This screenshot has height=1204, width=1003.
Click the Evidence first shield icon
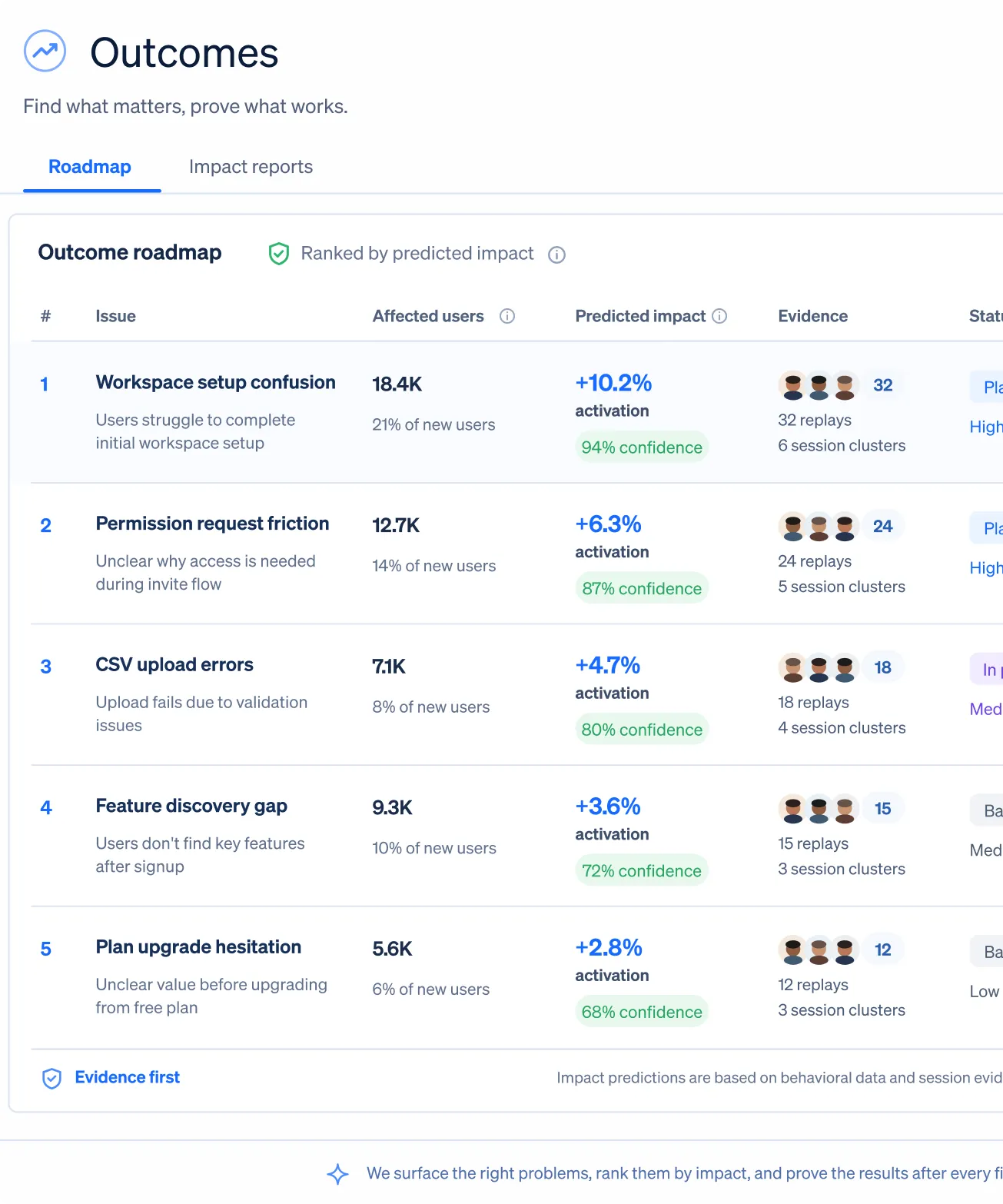pyautogui.click(x=51, y=1079)
